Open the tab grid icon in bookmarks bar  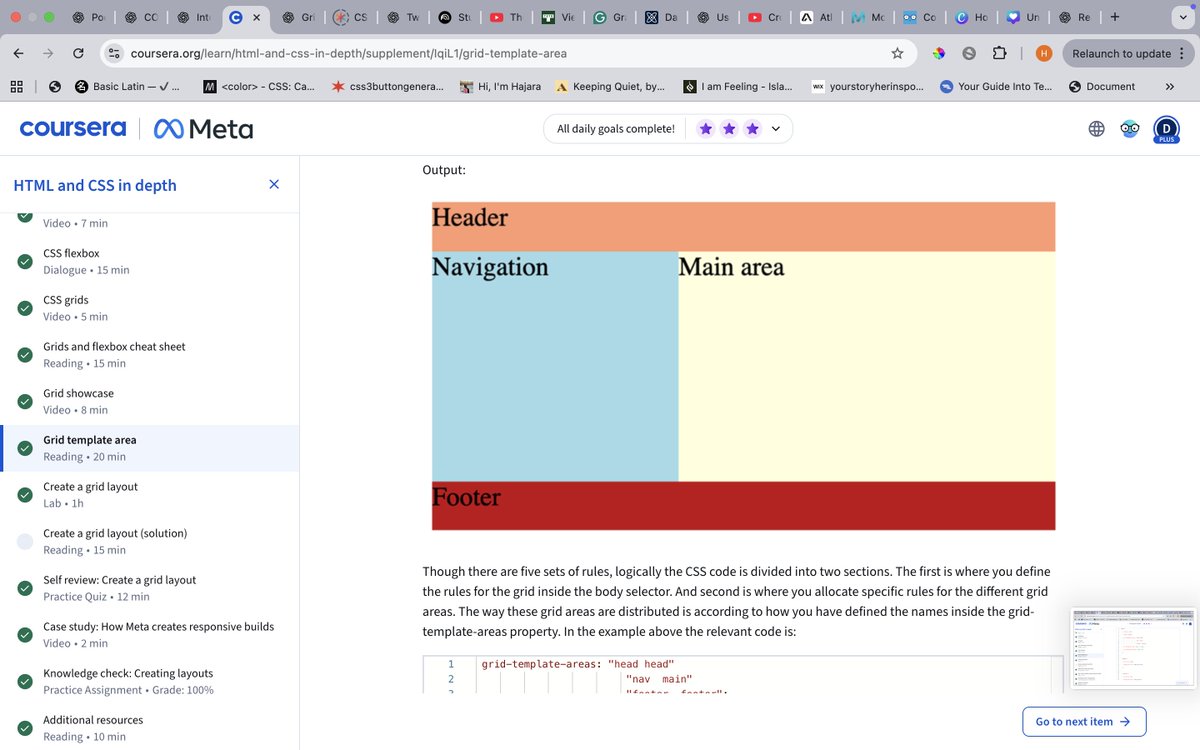pos(14,86)
